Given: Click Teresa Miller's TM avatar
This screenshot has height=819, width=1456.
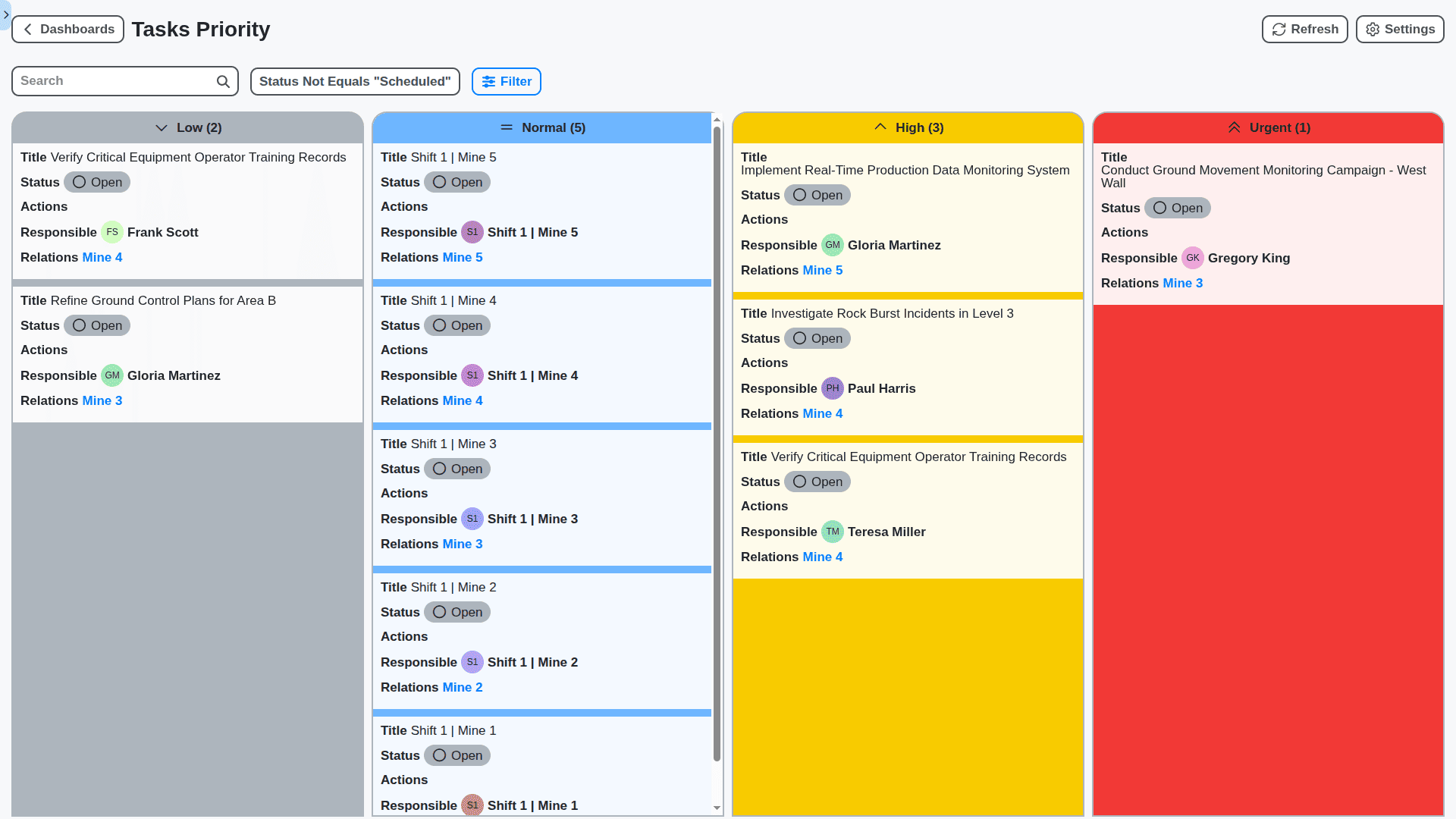Looking at the screenshot, I should pyautogui.click(x=833, y=532).
